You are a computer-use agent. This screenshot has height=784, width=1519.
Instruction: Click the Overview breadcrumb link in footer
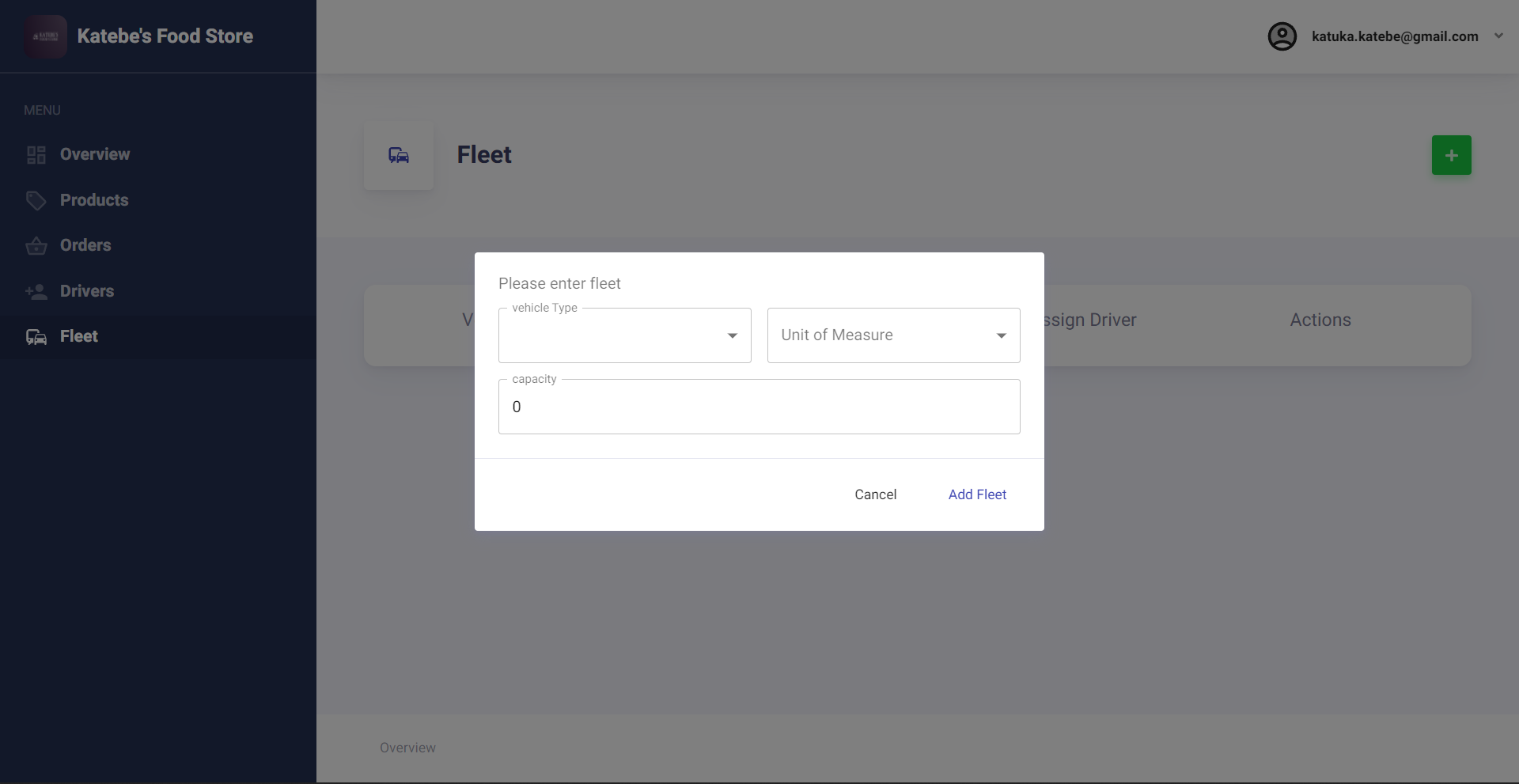click(407, 748)
